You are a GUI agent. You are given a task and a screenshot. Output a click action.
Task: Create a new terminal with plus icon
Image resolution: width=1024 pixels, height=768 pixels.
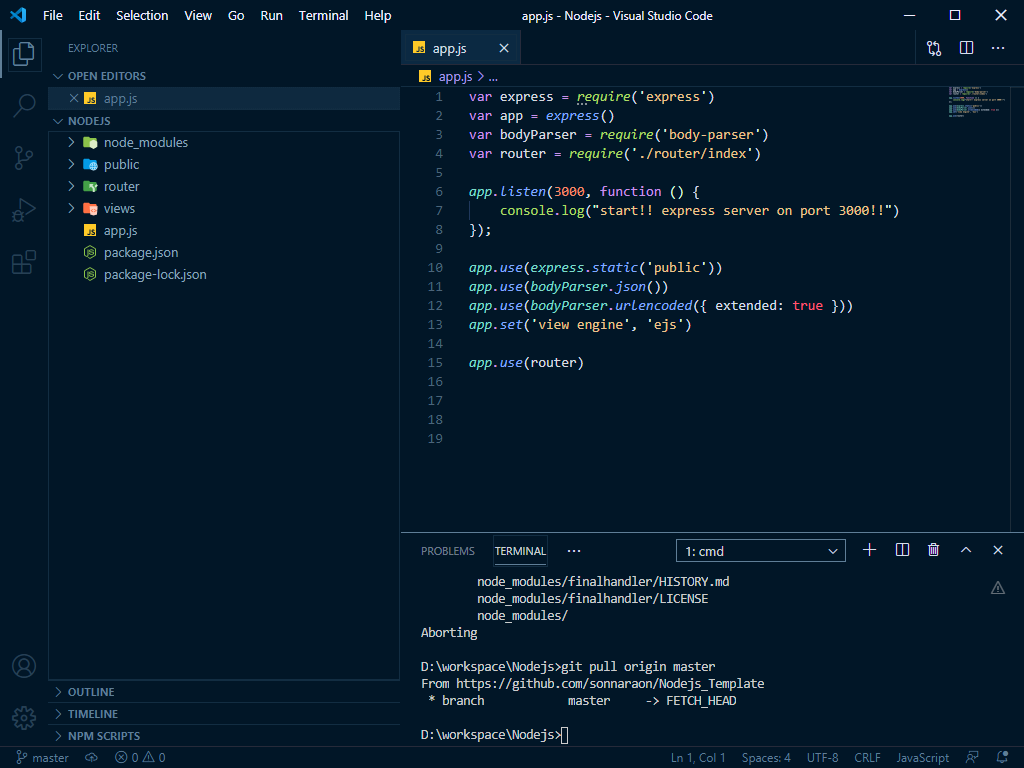(869, 551)
